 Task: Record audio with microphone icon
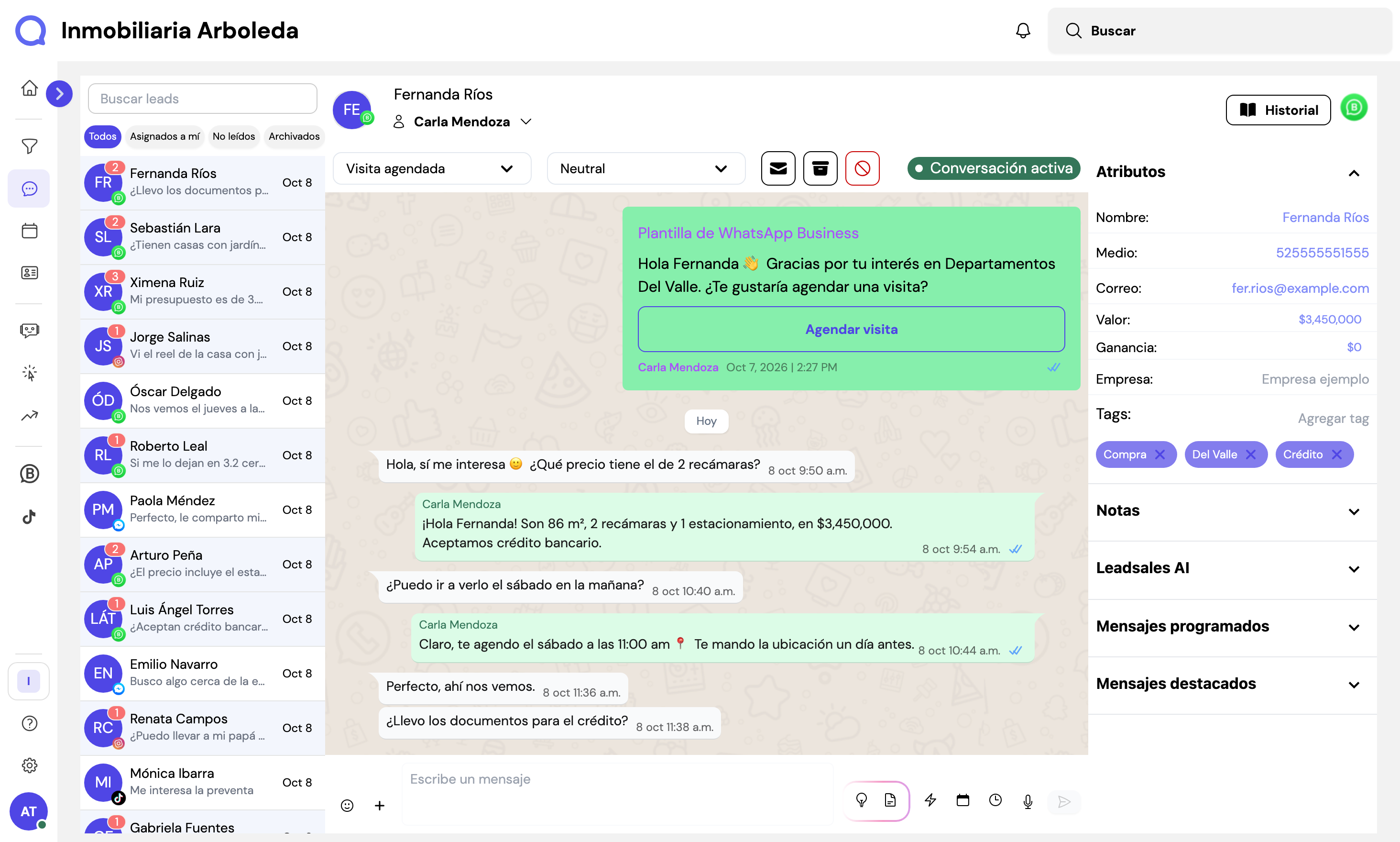1028,801
